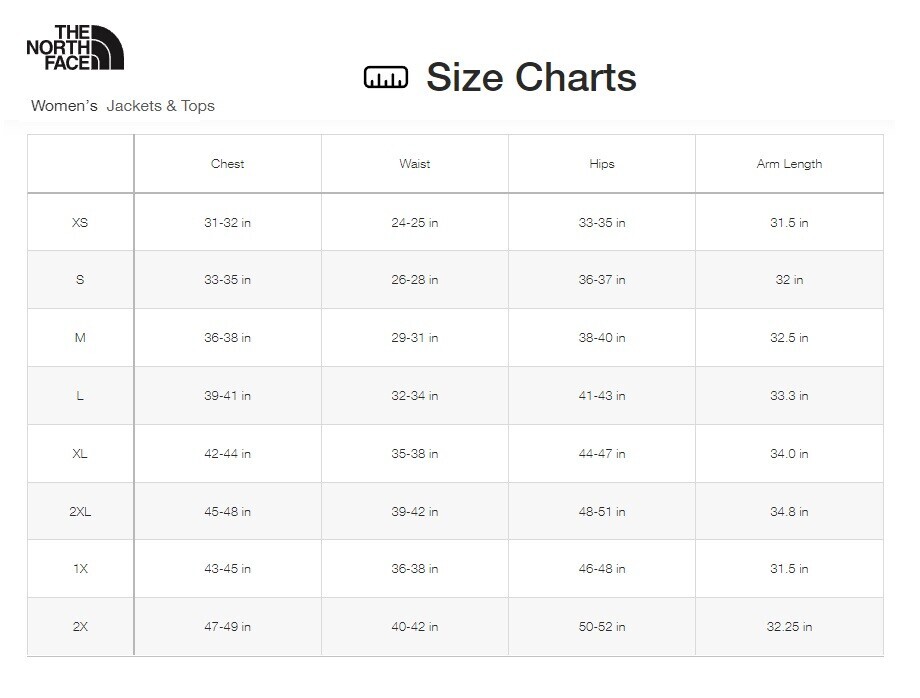The height and width of the screenshot is (698, 920).
Task: Click the 39-42 in waist cell for 2XL
Action: [x=414, y=511]
